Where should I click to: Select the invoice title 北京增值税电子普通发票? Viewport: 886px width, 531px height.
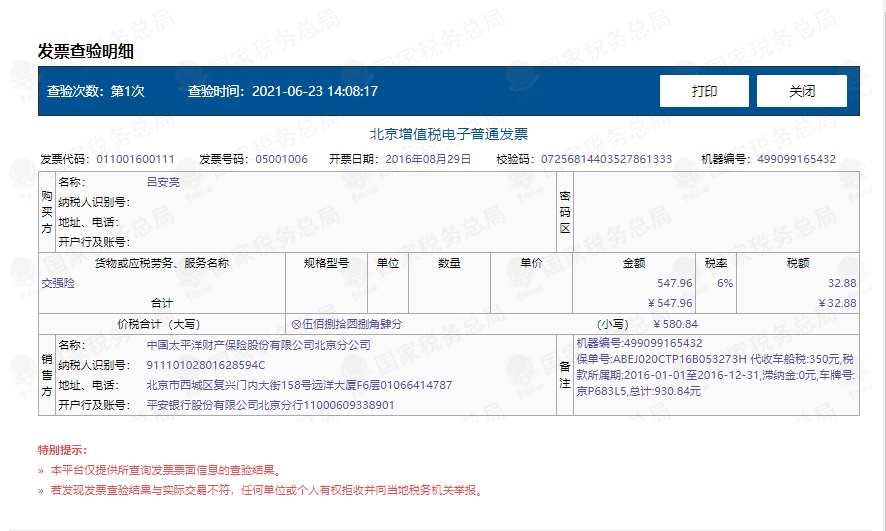pos(448,134)
